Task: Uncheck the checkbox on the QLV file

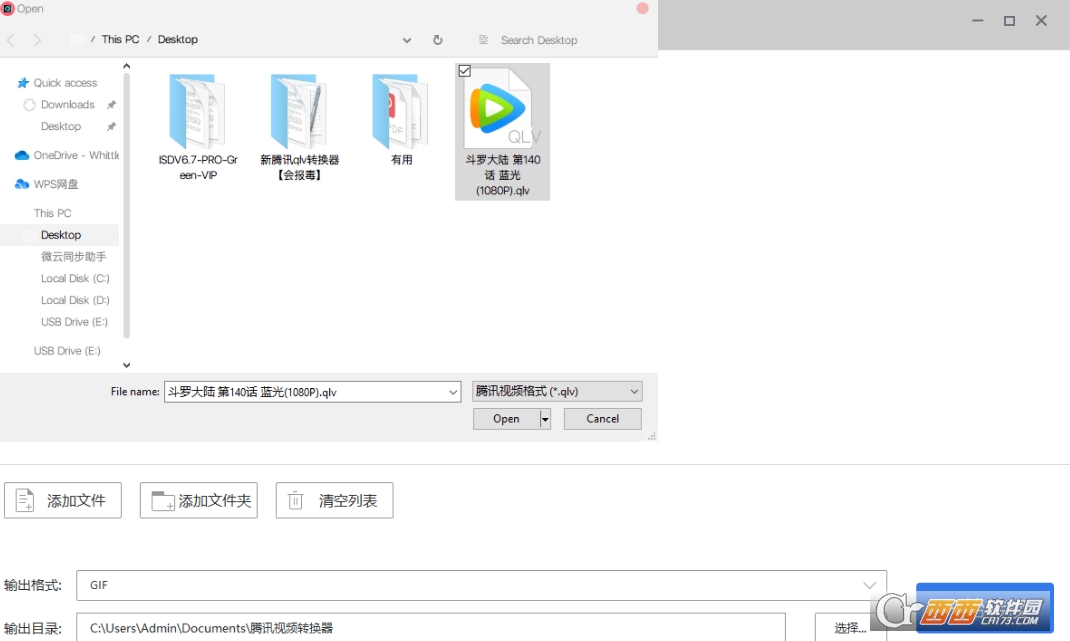Action: pos(464,71)
